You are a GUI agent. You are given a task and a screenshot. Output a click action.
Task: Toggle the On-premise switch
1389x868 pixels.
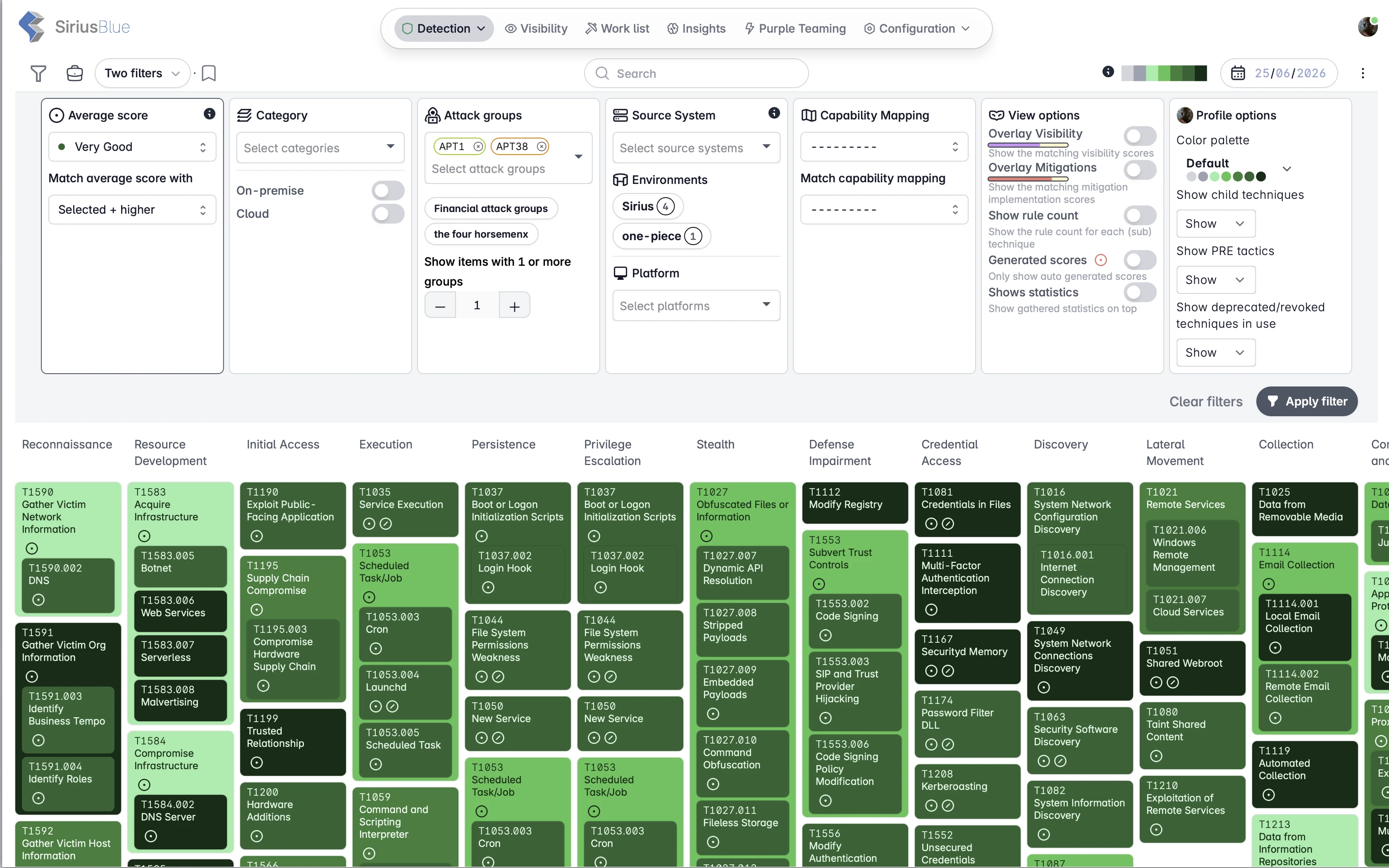[388, 191]
